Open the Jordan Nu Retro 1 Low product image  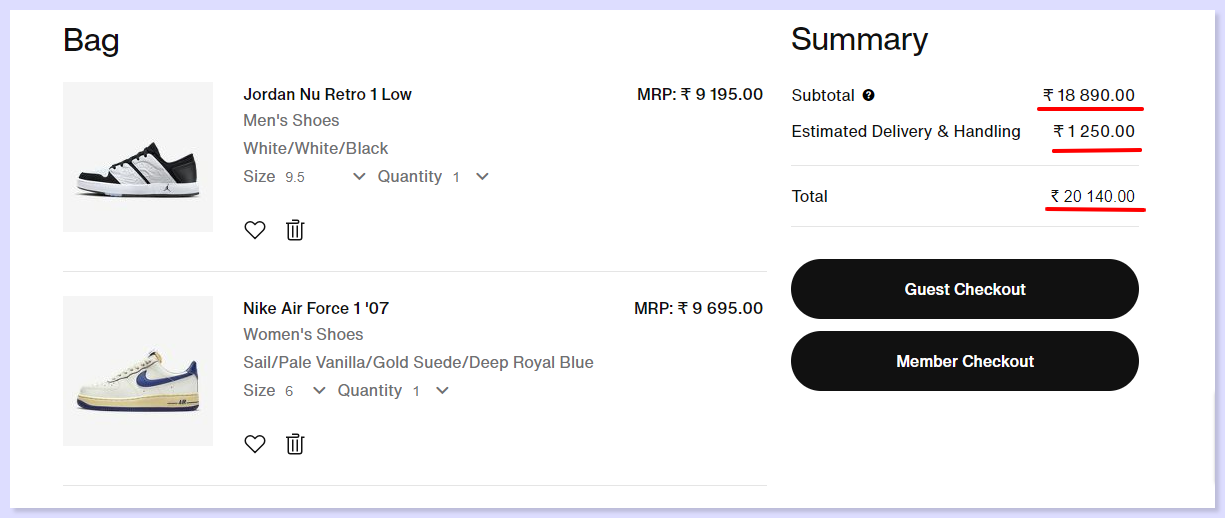pos(138,157)
